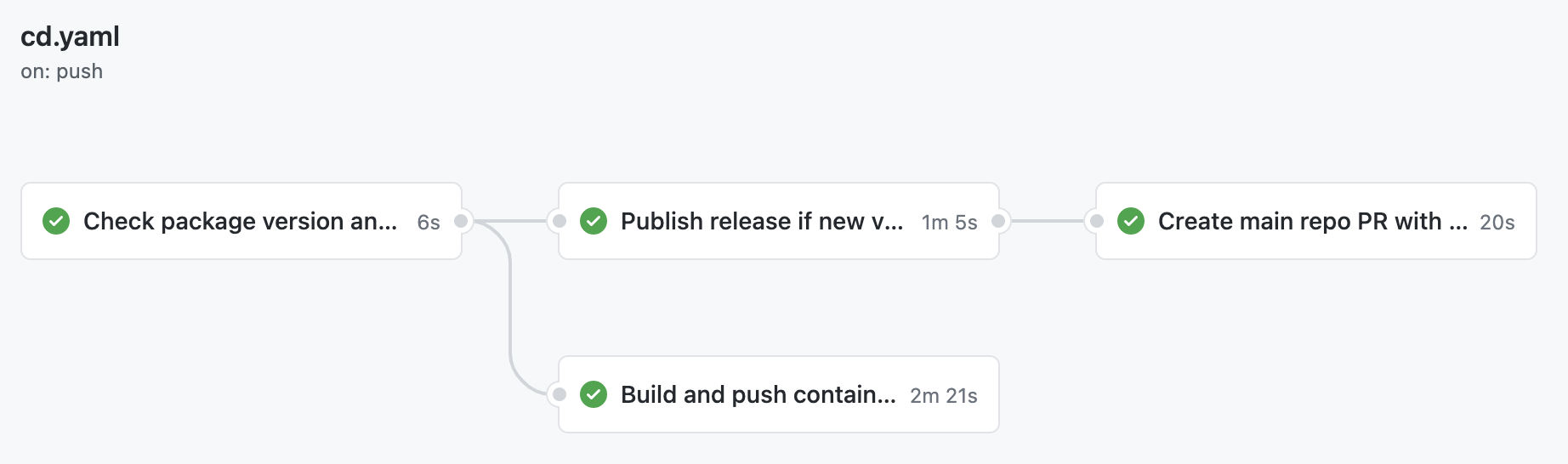Click the cd.yaml workflow title
1568x464 pixels.
coord(70,37)
